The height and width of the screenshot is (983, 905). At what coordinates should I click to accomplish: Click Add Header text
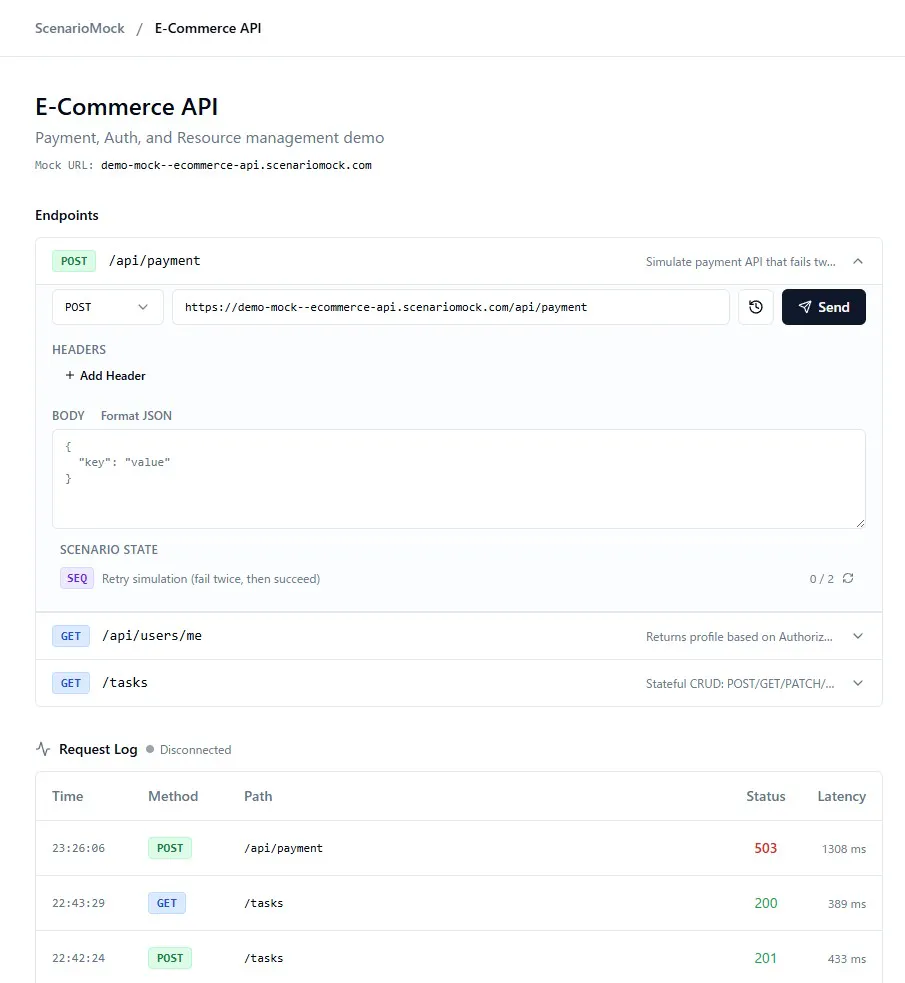(113, 376)
